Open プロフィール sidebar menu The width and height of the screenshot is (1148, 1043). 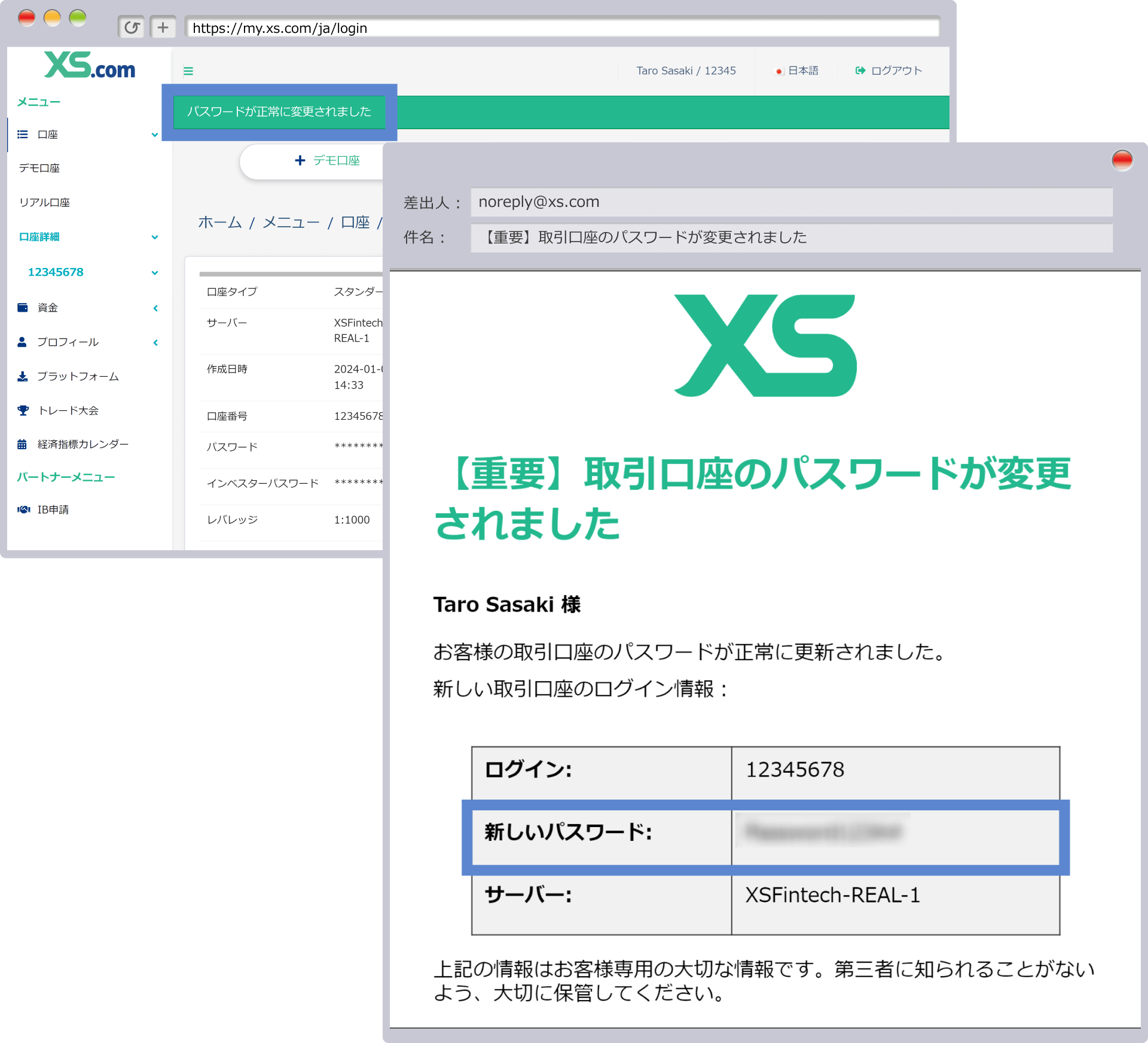click(x=68, y=342)
